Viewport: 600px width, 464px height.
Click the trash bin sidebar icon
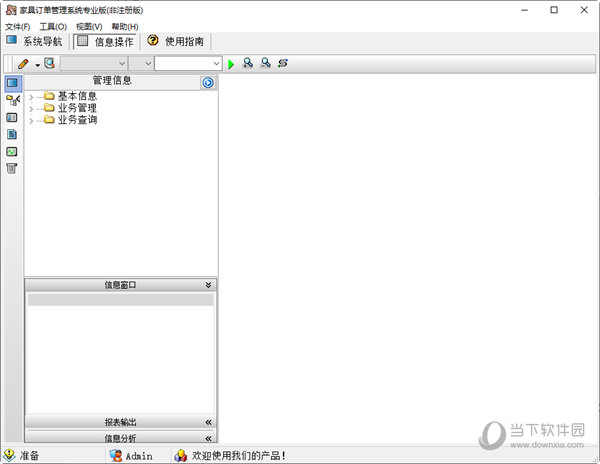tap(12, 168)
